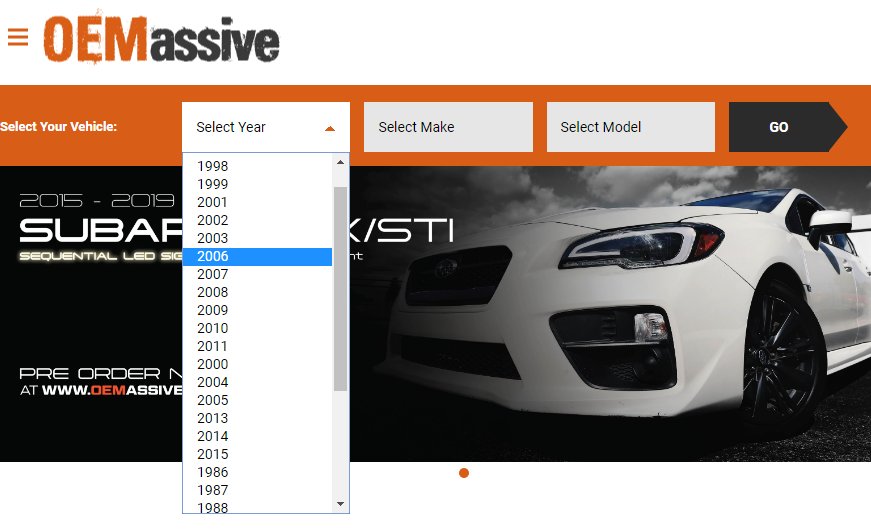Click the OEMassive logo

tap(161, 39)
